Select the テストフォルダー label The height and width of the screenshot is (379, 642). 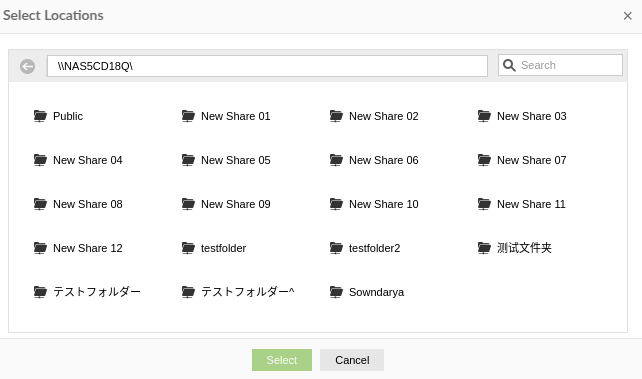click(x=97, y=292)
